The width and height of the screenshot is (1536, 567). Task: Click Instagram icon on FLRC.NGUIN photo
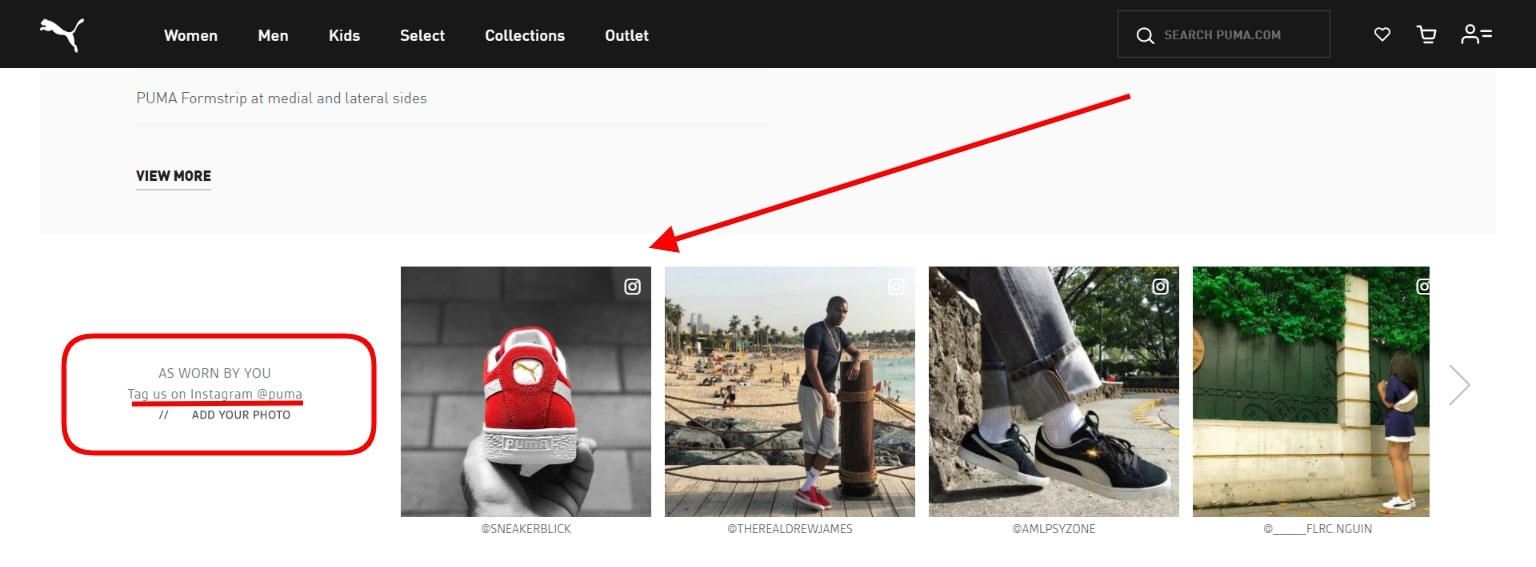pos(1423,287)
